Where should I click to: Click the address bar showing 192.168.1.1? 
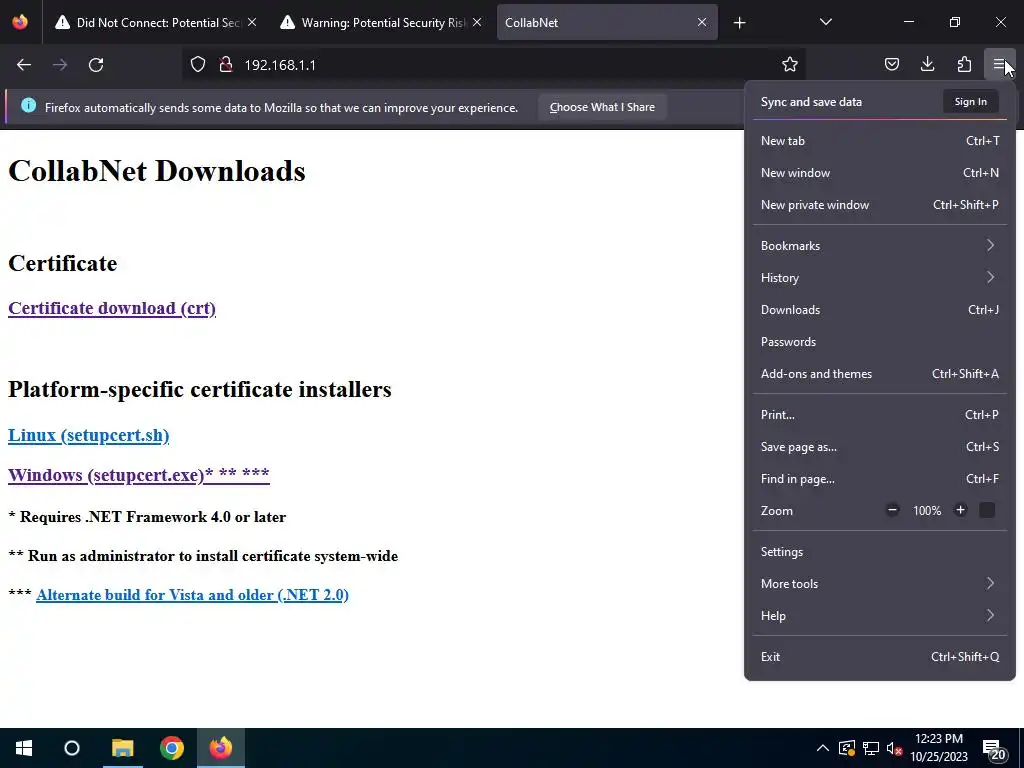[496, 65]
